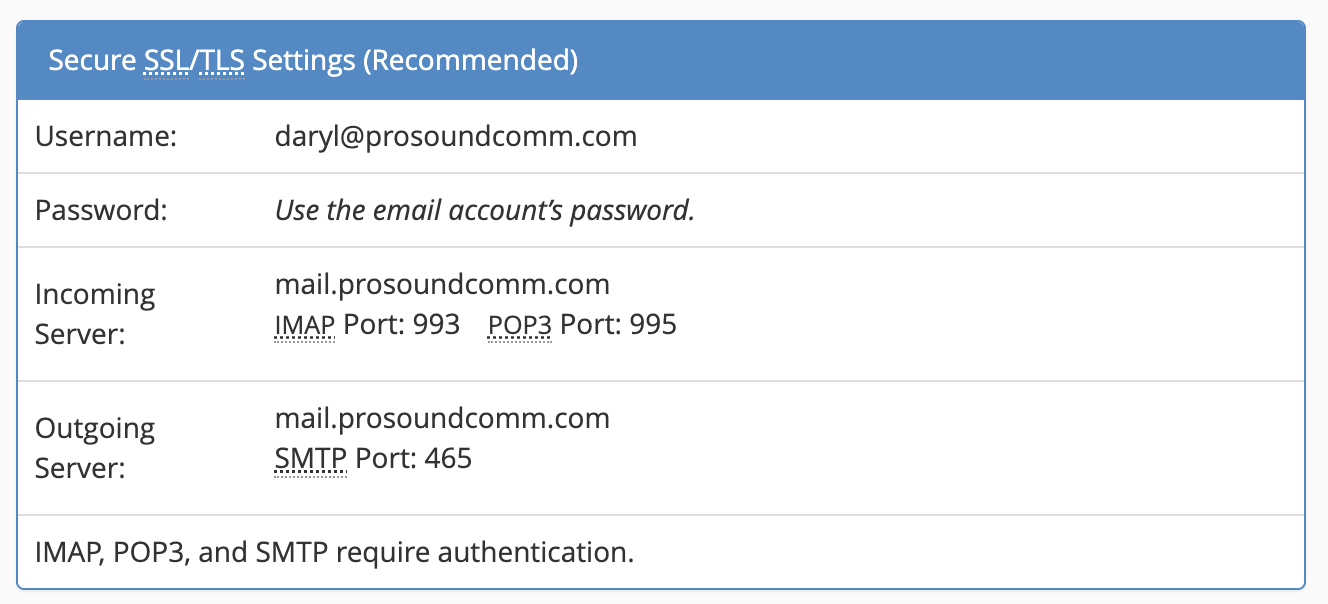Screen dimensions: 1328x604
Task: Click the SMTP port number 465
Action: 448,459
